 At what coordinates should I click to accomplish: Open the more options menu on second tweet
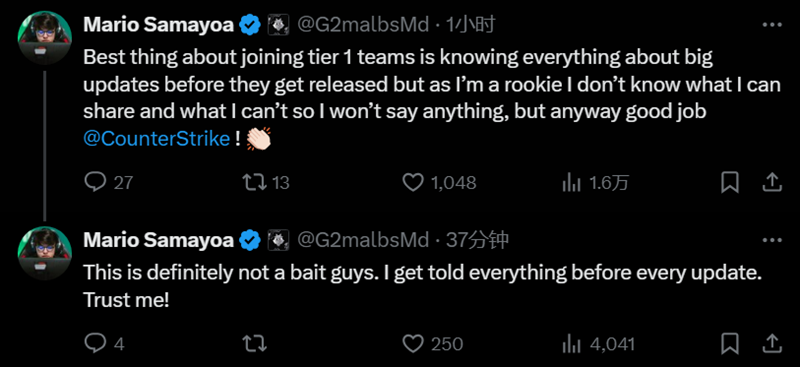coord(772,240)
